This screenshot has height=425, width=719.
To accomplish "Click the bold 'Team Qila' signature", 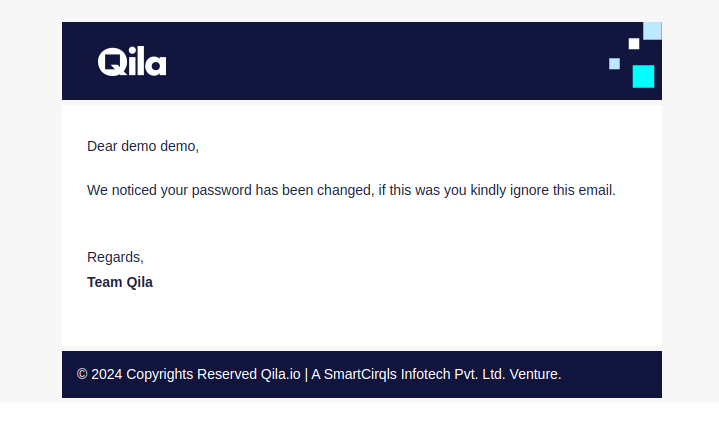I will (x=120, y=282).
